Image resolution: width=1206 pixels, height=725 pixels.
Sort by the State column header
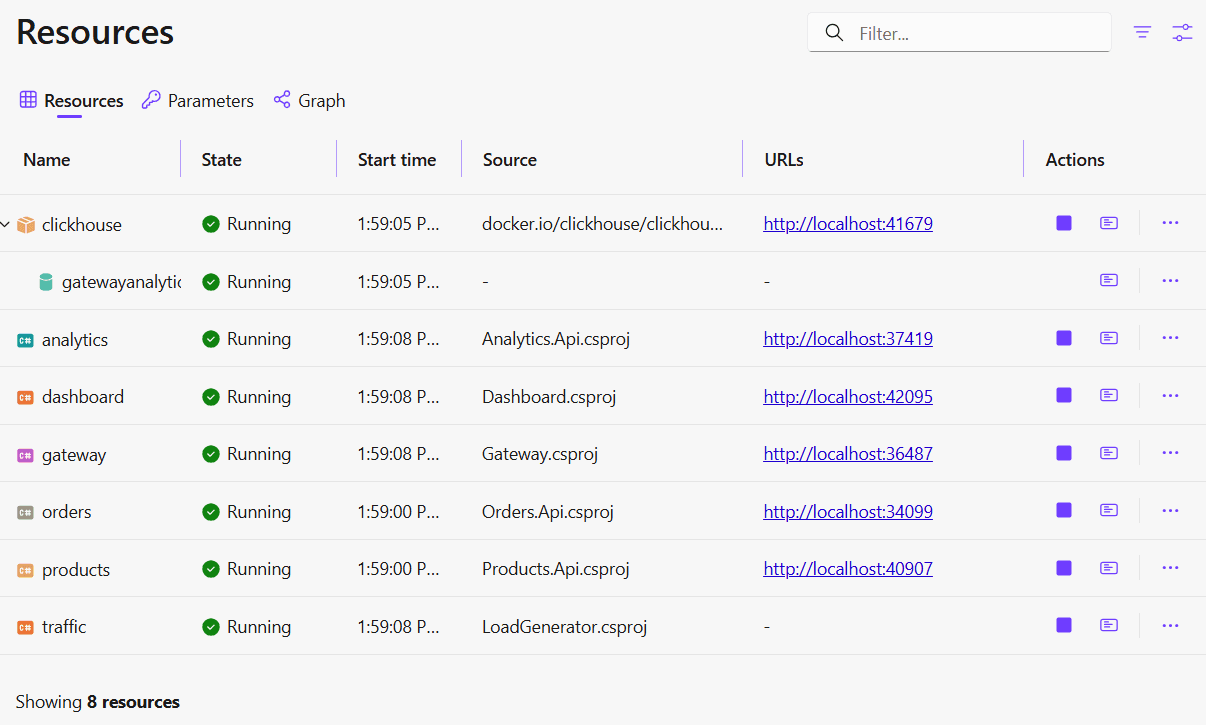pos(221,160)
